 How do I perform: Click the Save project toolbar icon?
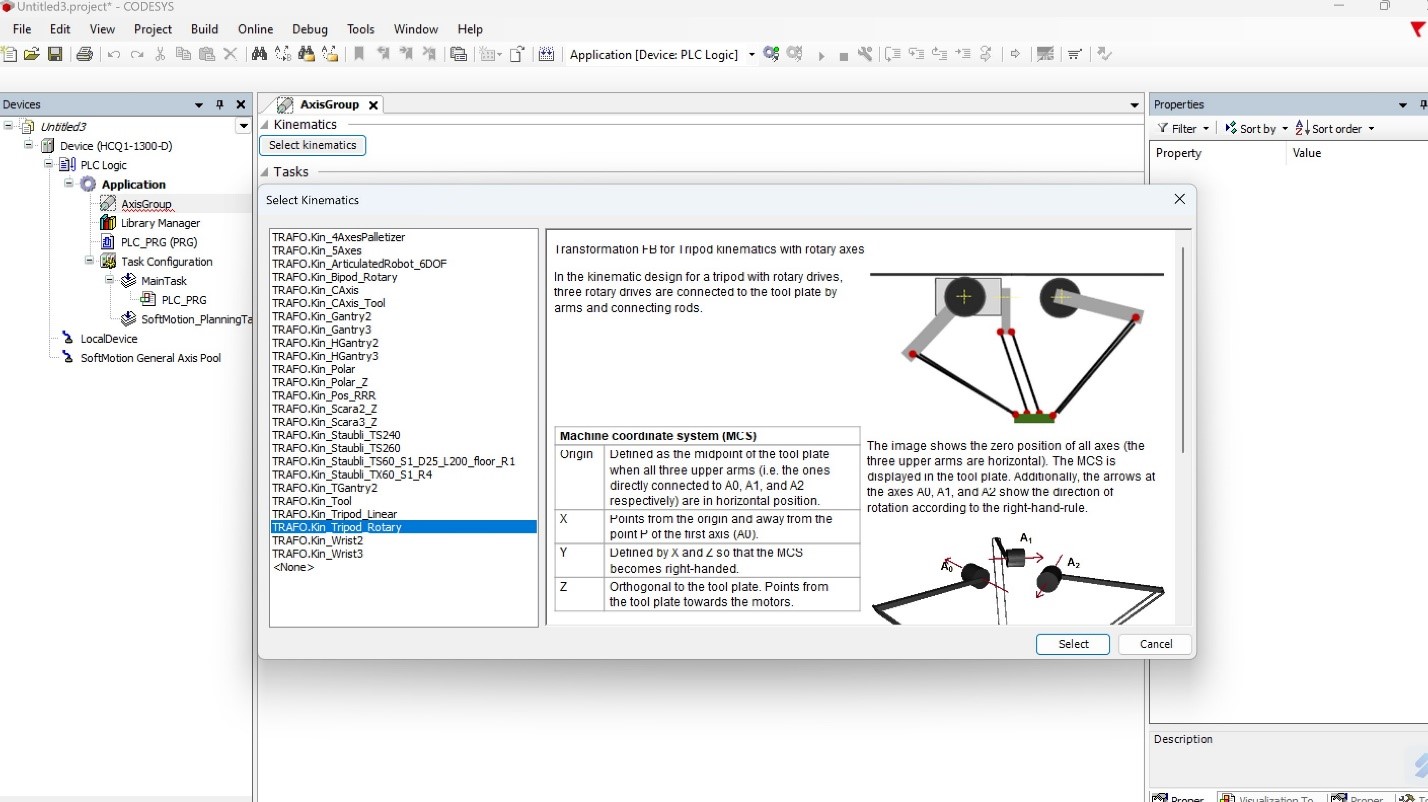(x=55, y=54)
